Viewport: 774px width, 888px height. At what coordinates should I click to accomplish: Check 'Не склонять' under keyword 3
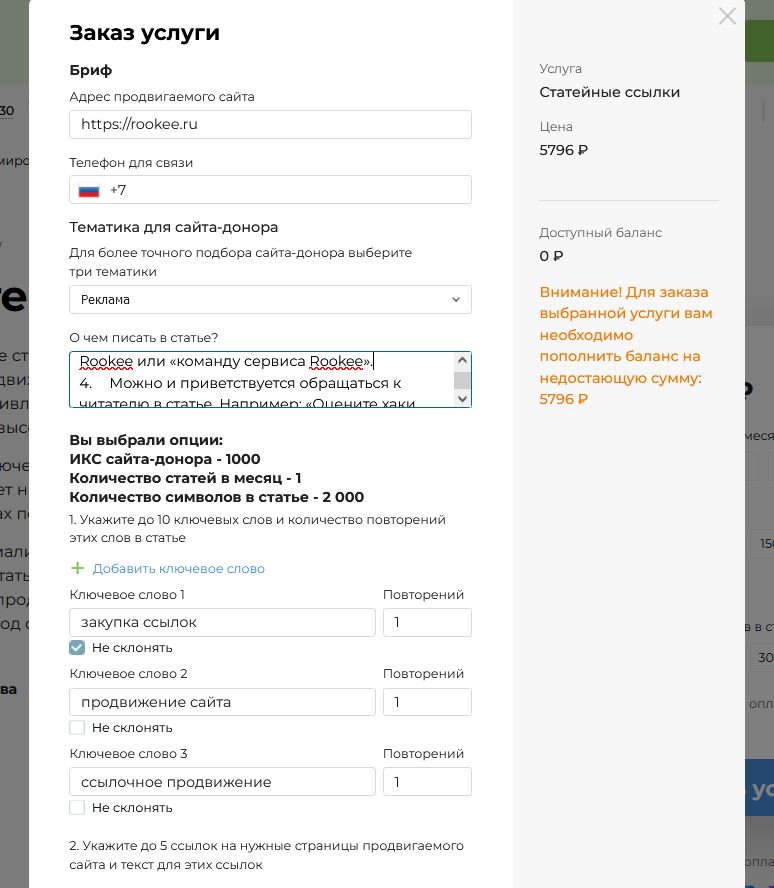77,807
